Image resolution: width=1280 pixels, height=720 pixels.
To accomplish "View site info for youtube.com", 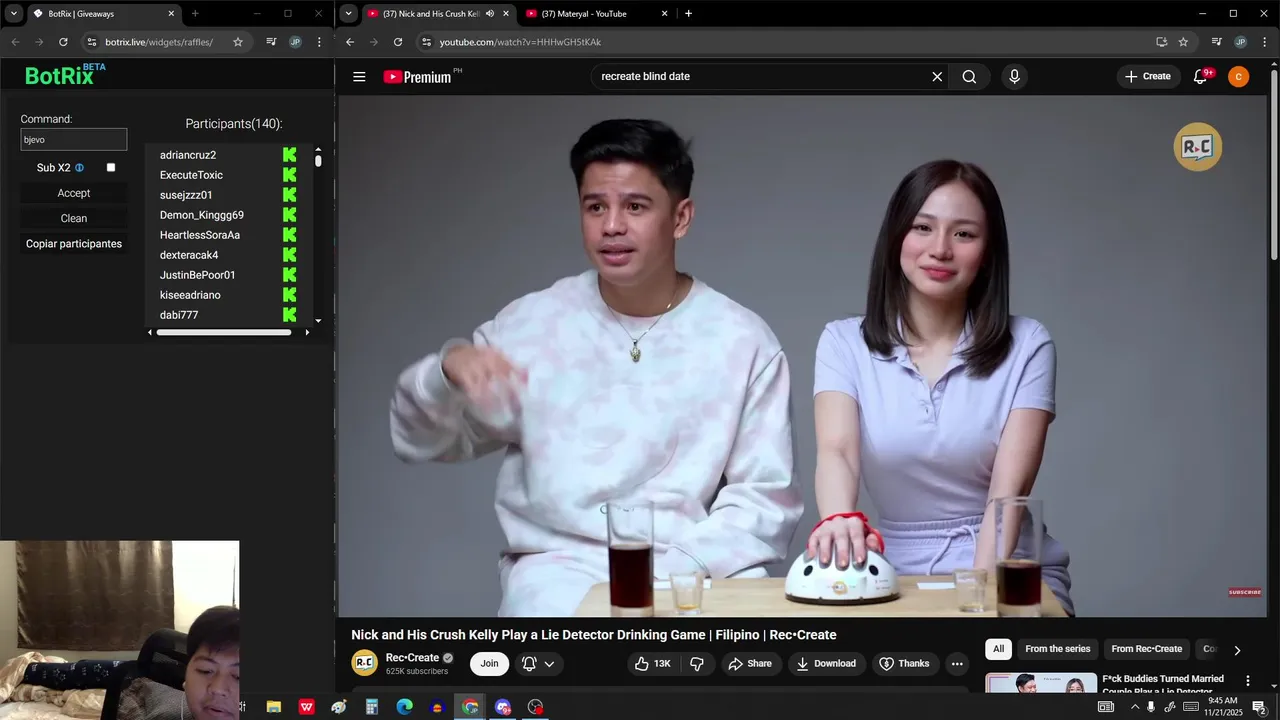I will [x=427, y=42].
